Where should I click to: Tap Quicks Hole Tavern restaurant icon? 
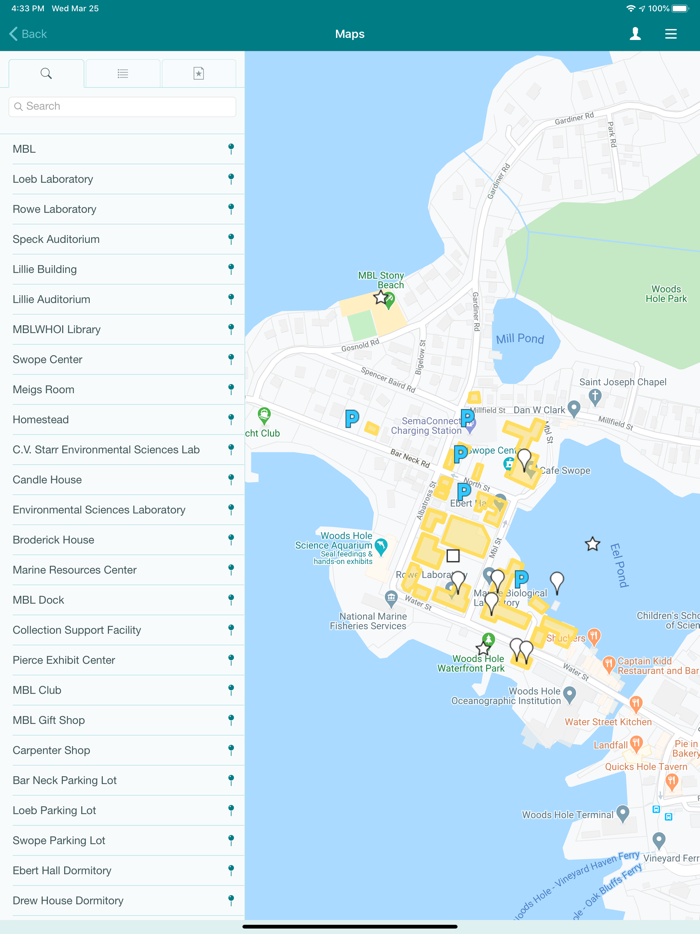672,781
